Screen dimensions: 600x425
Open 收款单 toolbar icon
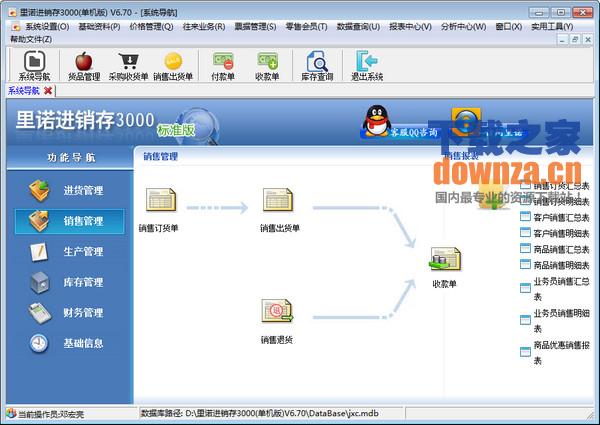coord(267,65)
